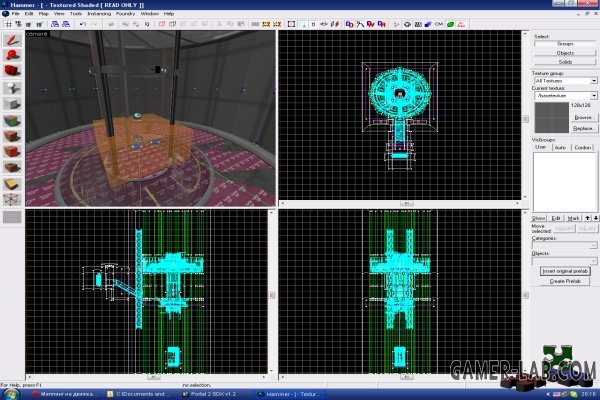Select the Block tool

coord(12,104)
